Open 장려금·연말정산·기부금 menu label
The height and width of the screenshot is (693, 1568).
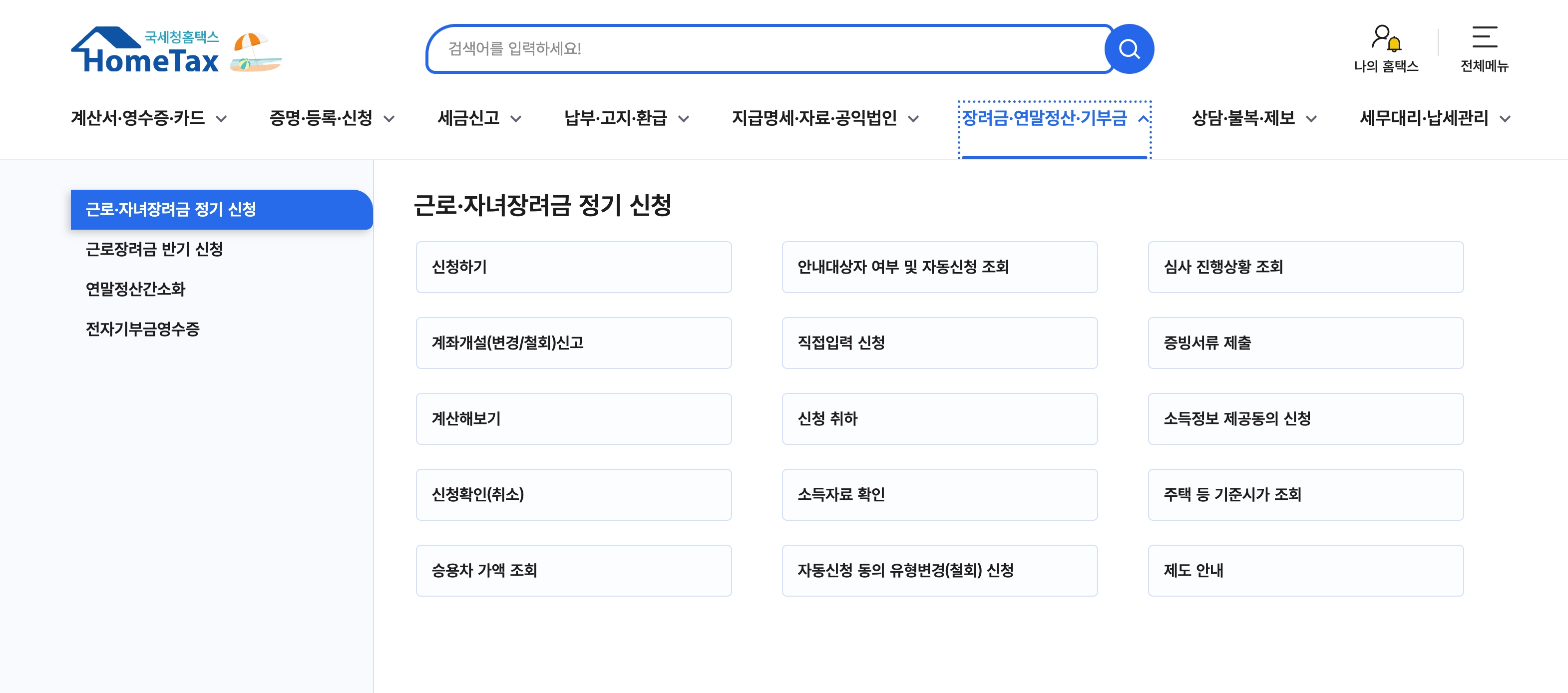tap(1045, 118)
